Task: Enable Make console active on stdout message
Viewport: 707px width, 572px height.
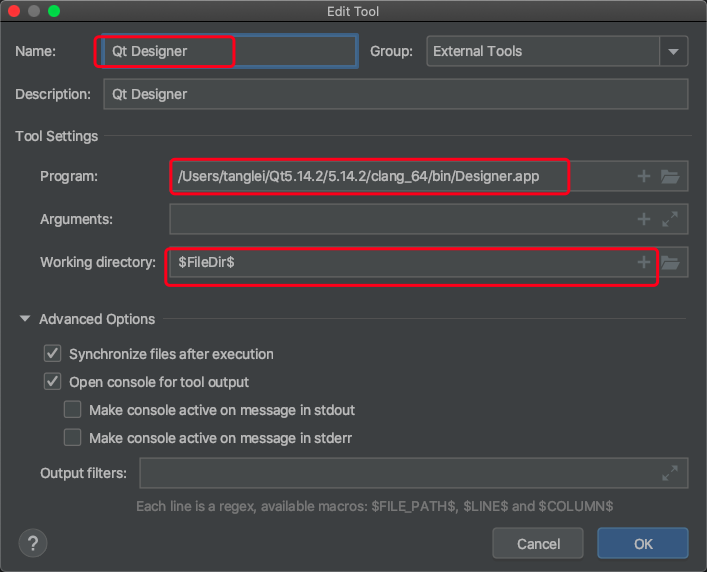Action: pos(72,410)
